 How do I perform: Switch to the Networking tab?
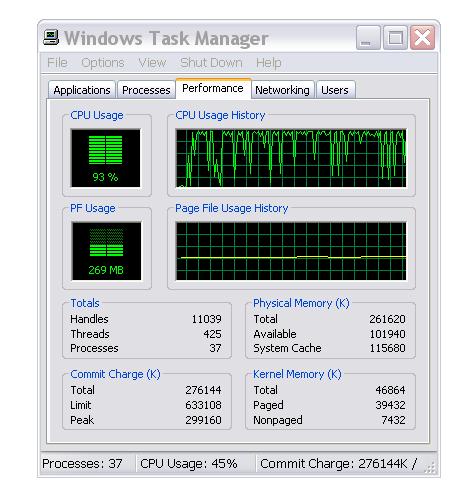[x=282, y=90]
